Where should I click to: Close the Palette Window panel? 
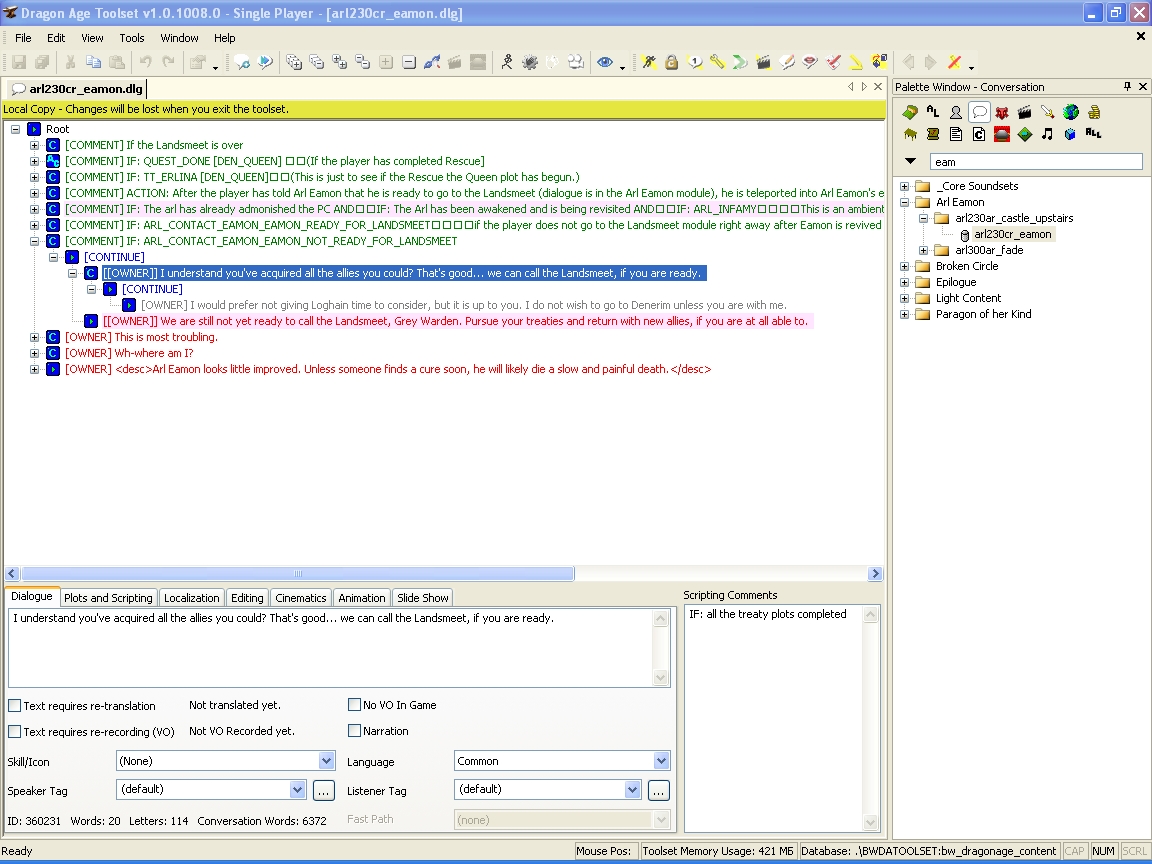(1142, 87)
